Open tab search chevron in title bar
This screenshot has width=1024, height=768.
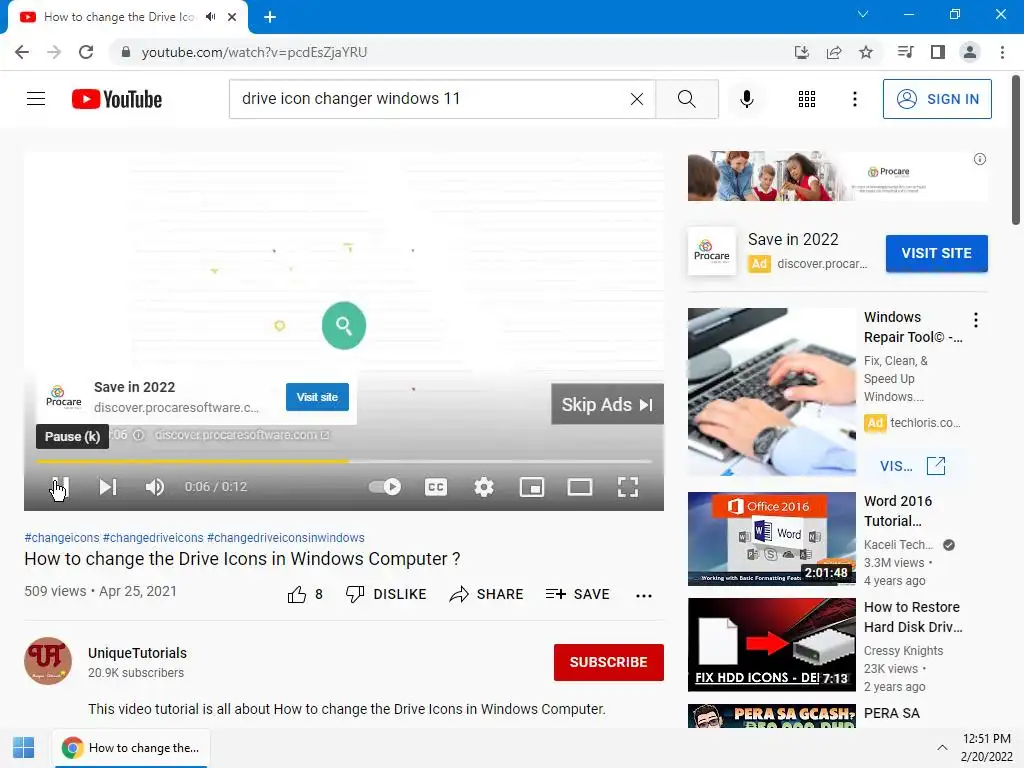point(863,14)
